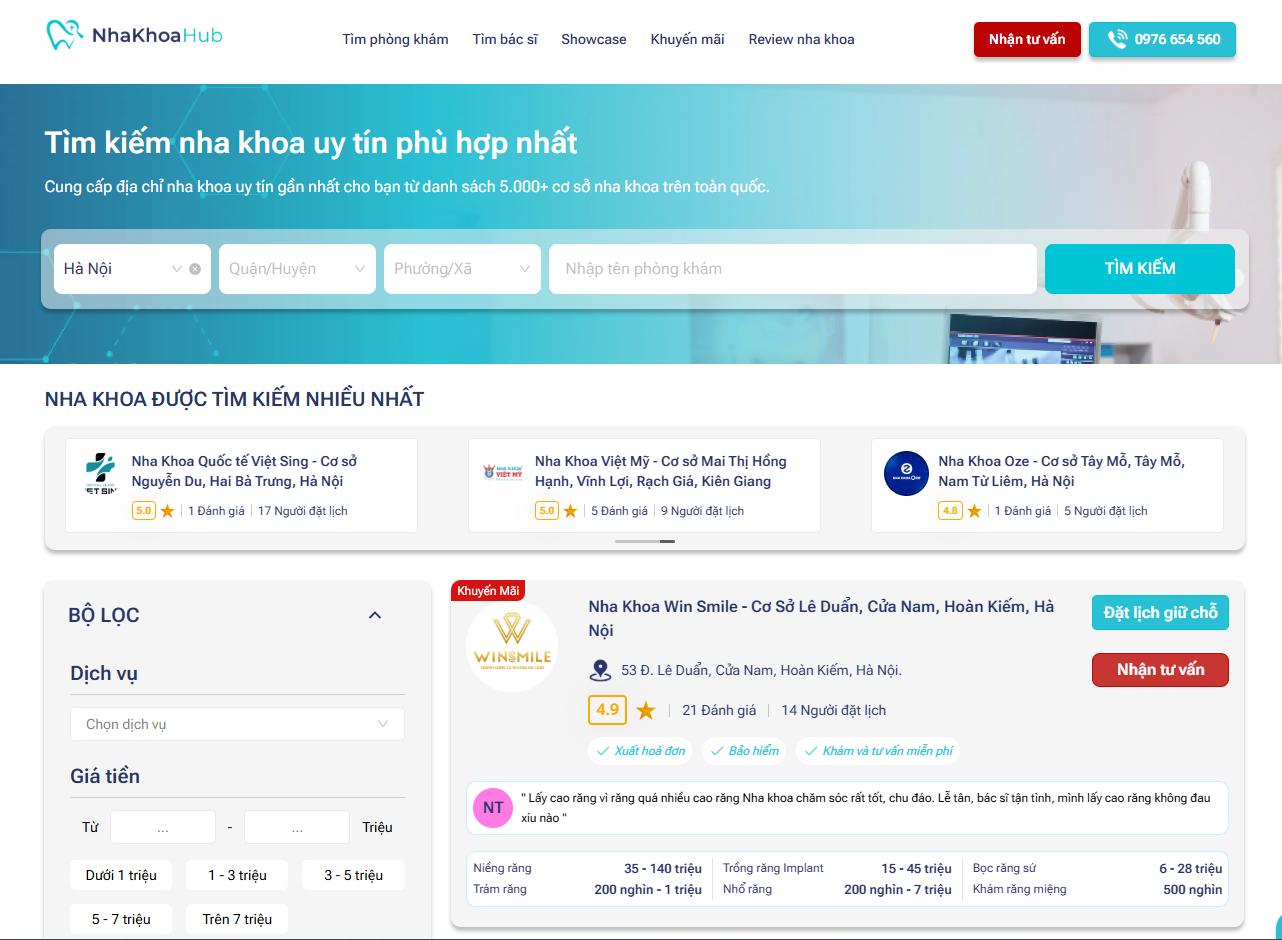Expand the Chọn dịch vụ dropdown
This screenshot has height=940, width=1282.
pos(237,724)
